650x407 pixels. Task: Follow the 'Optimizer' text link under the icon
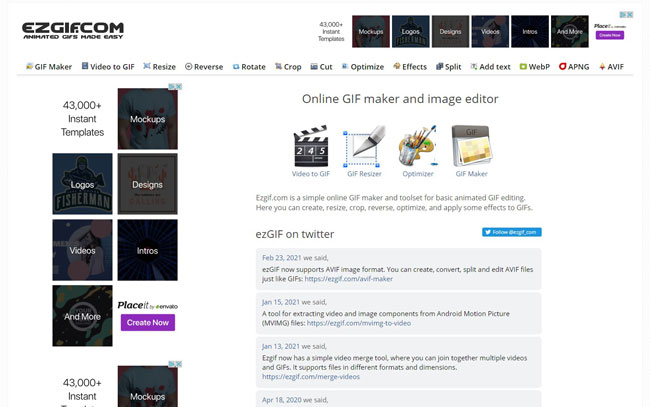[418, 174]
